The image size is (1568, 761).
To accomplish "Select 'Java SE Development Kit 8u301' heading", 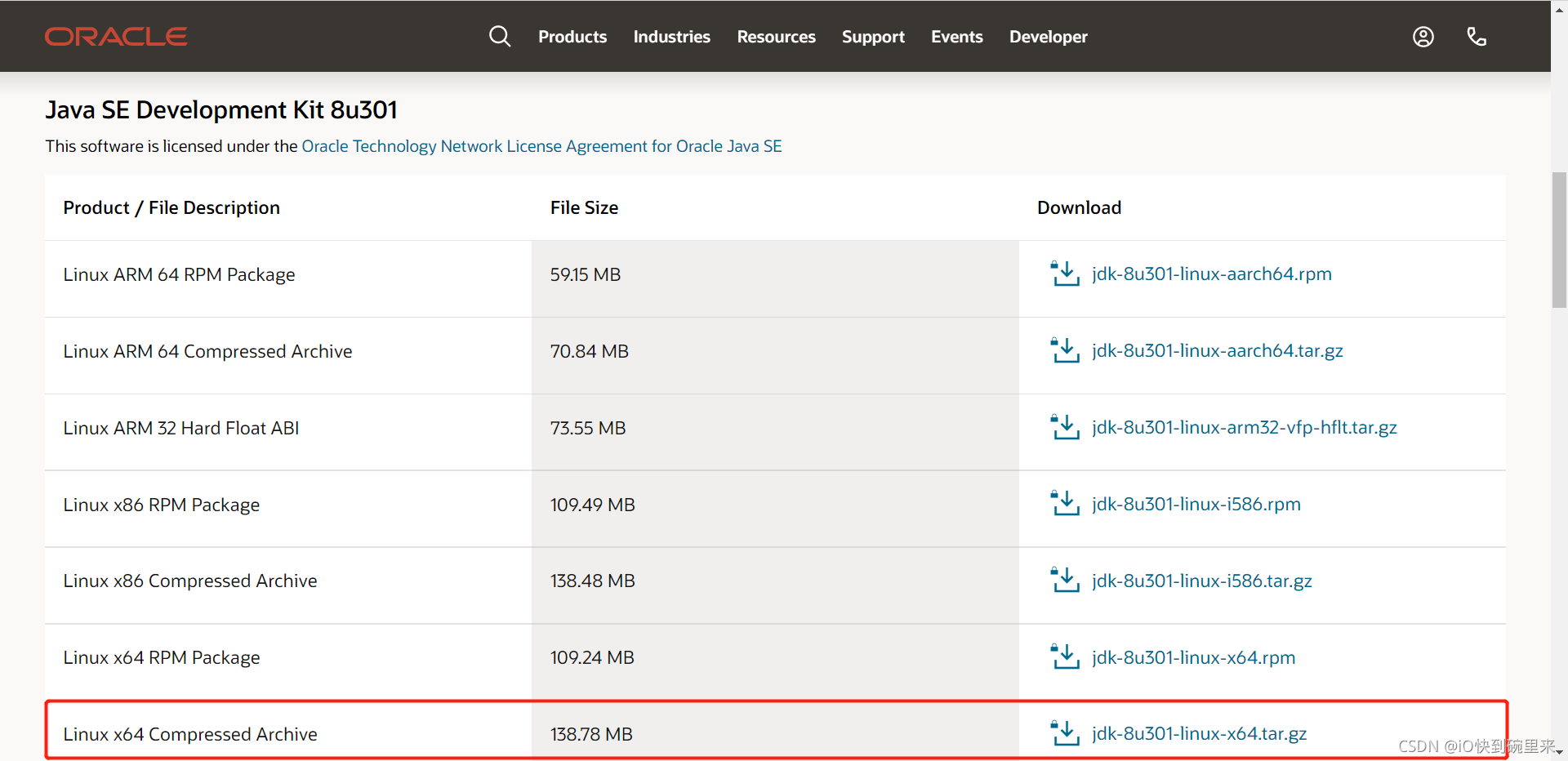I will click(x=221, y=109).
